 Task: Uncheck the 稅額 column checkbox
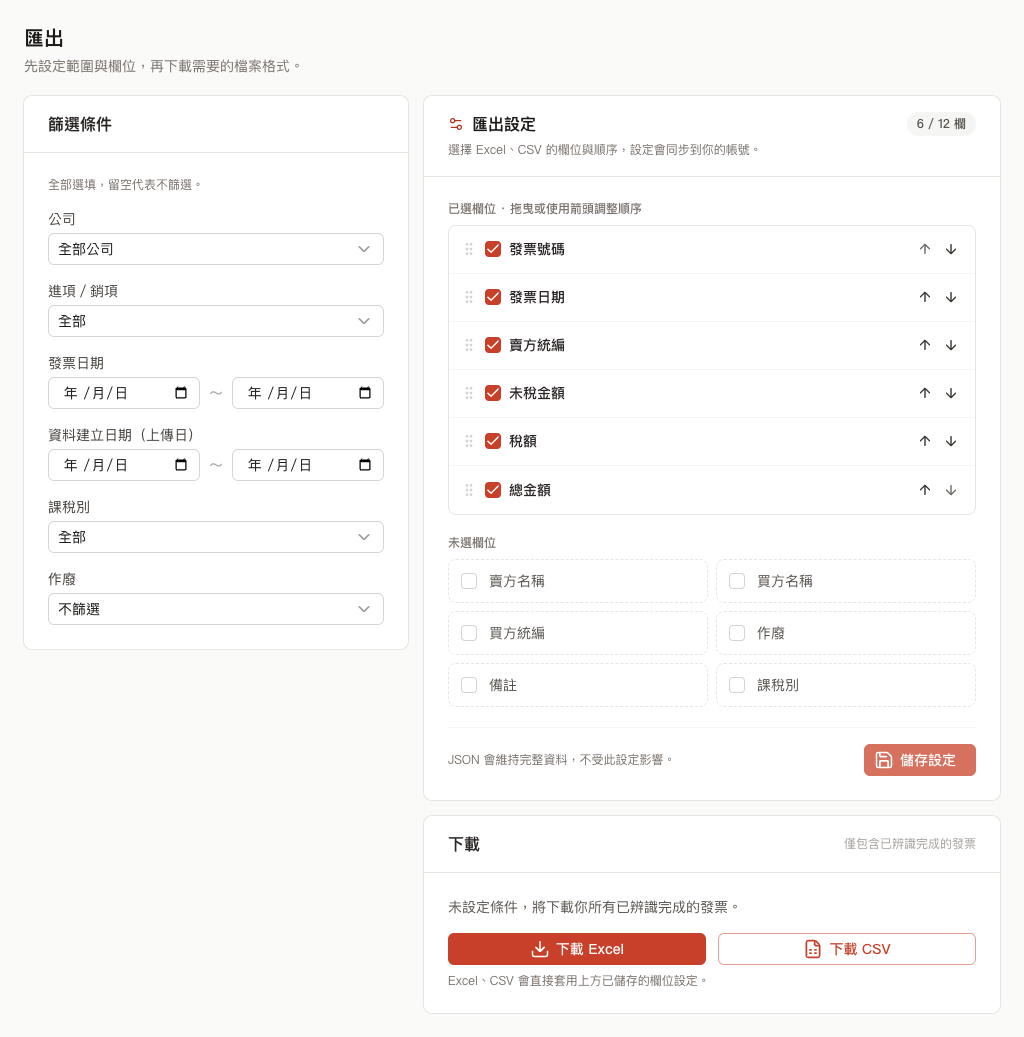coord(493,441)
